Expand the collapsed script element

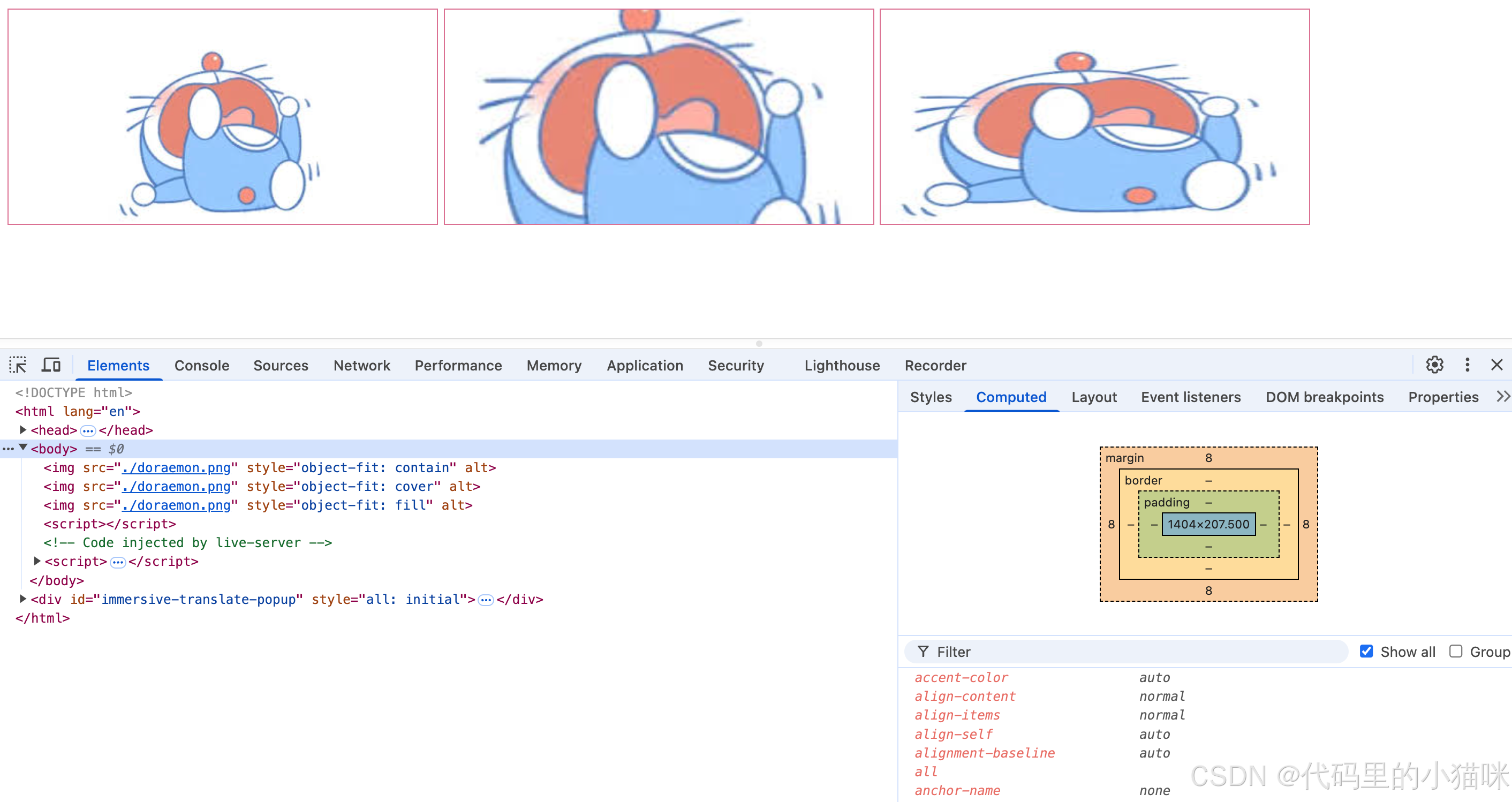(x=37, y=561)
